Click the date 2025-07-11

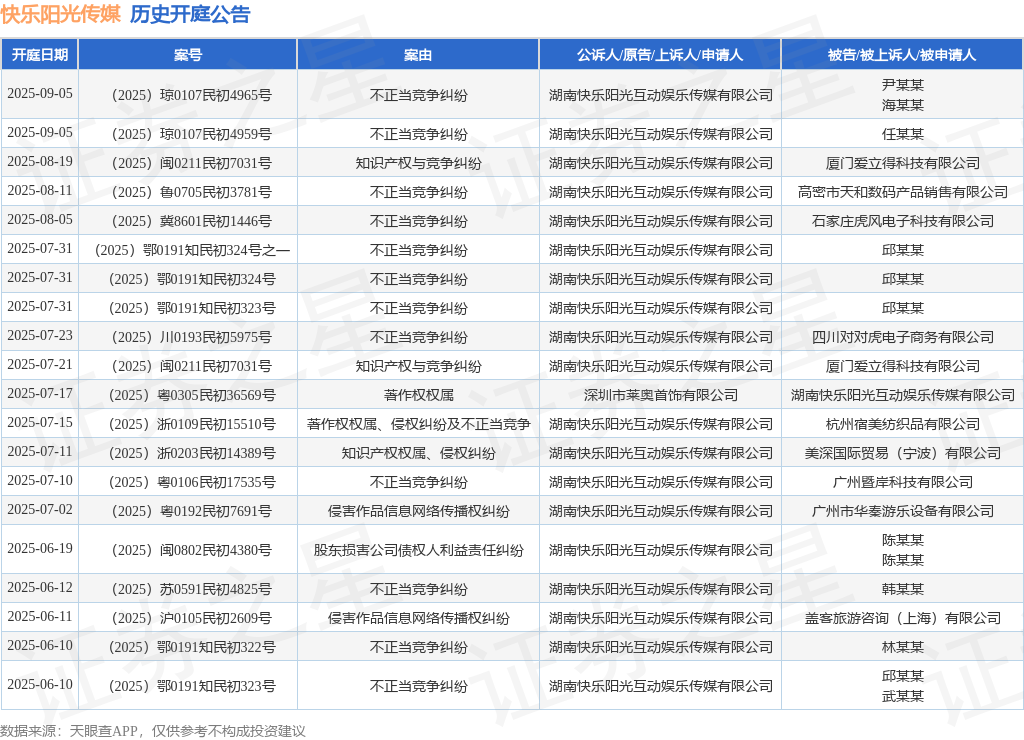[x=40, y=451]
